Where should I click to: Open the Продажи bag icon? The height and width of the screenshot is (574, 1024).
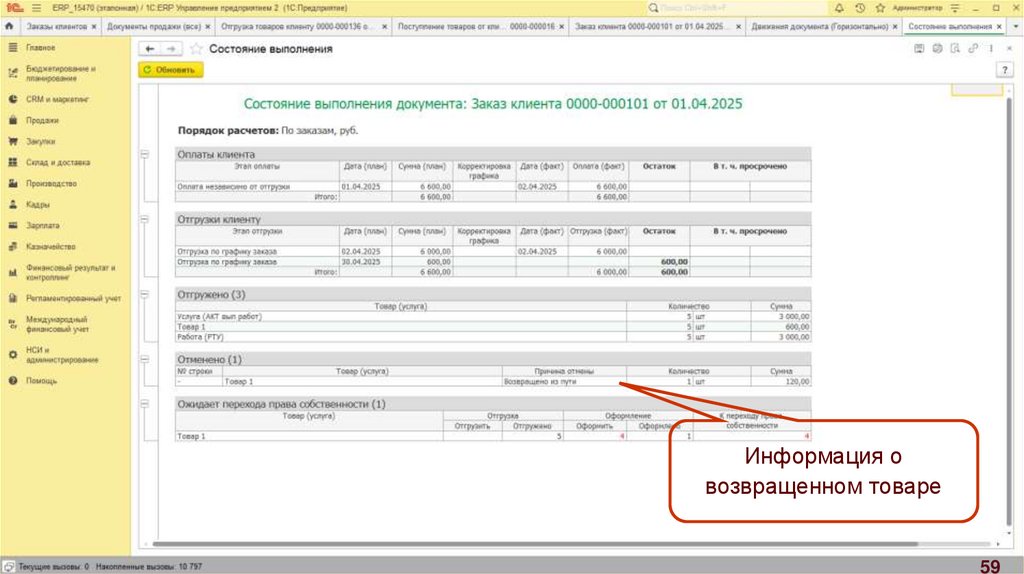[x=12, y=120]
